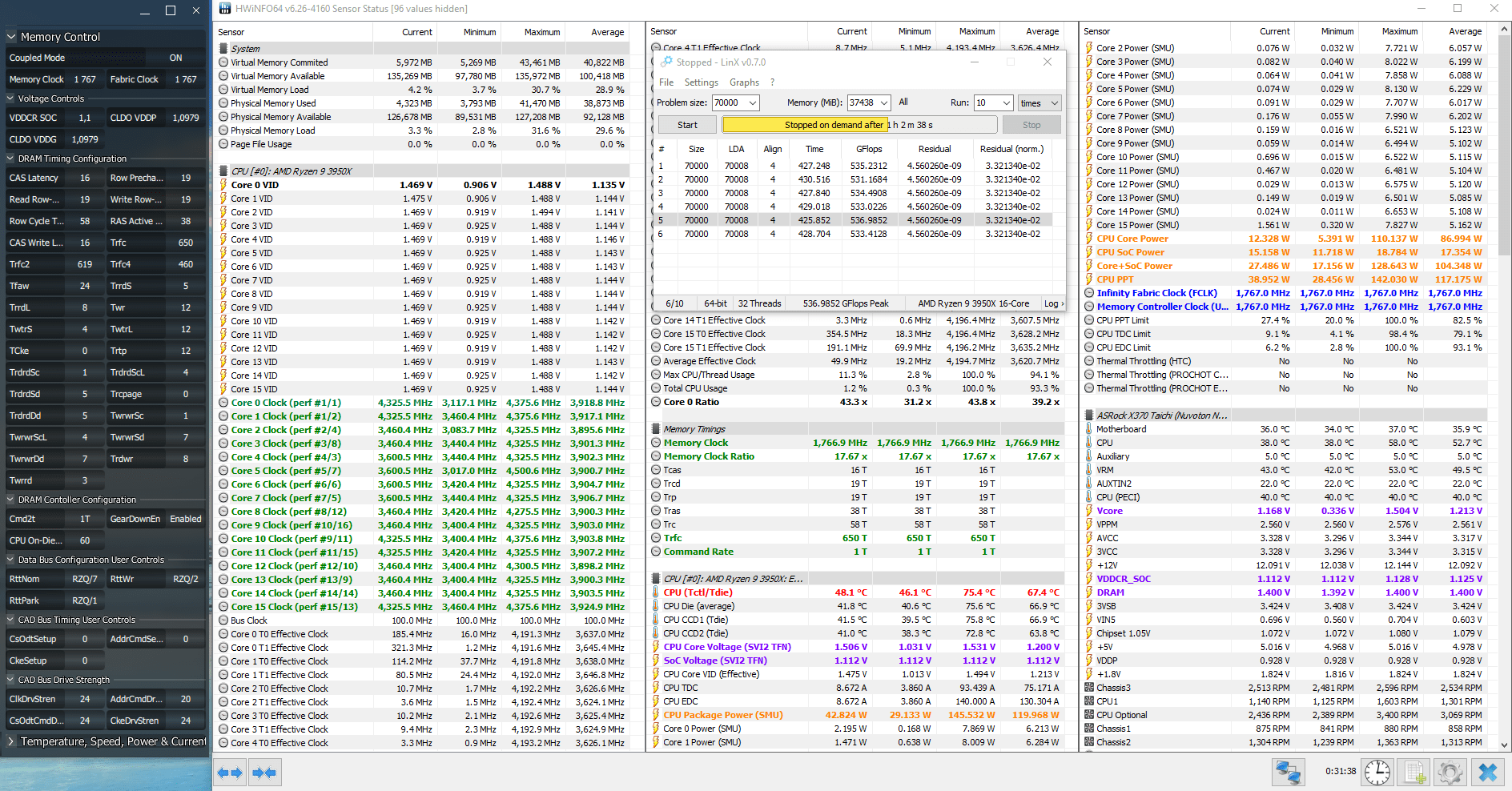Viewport: 1512px width, 791px height.
Task: Click the Memory Clock value 1 767 field
Action: (x=85, y=79)
